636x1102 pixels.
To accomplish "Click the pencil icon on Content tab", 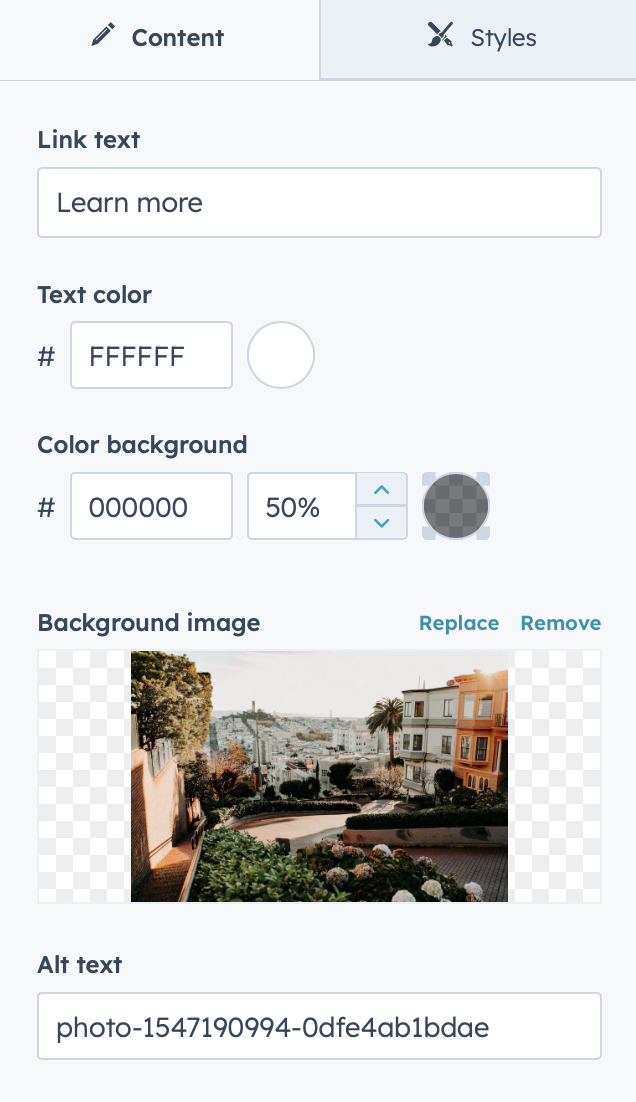I will (x=103, y=35).
